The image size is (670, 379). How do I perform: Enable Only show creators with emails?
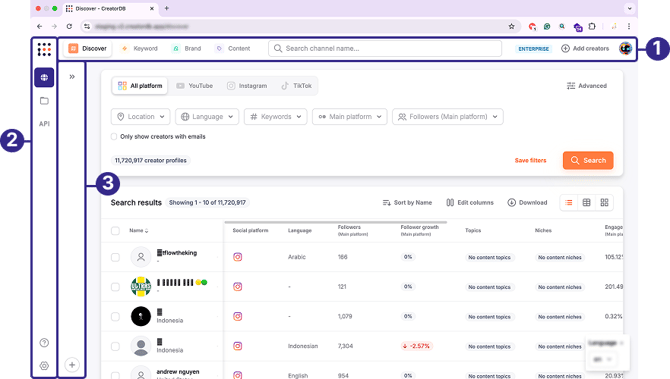114,137
